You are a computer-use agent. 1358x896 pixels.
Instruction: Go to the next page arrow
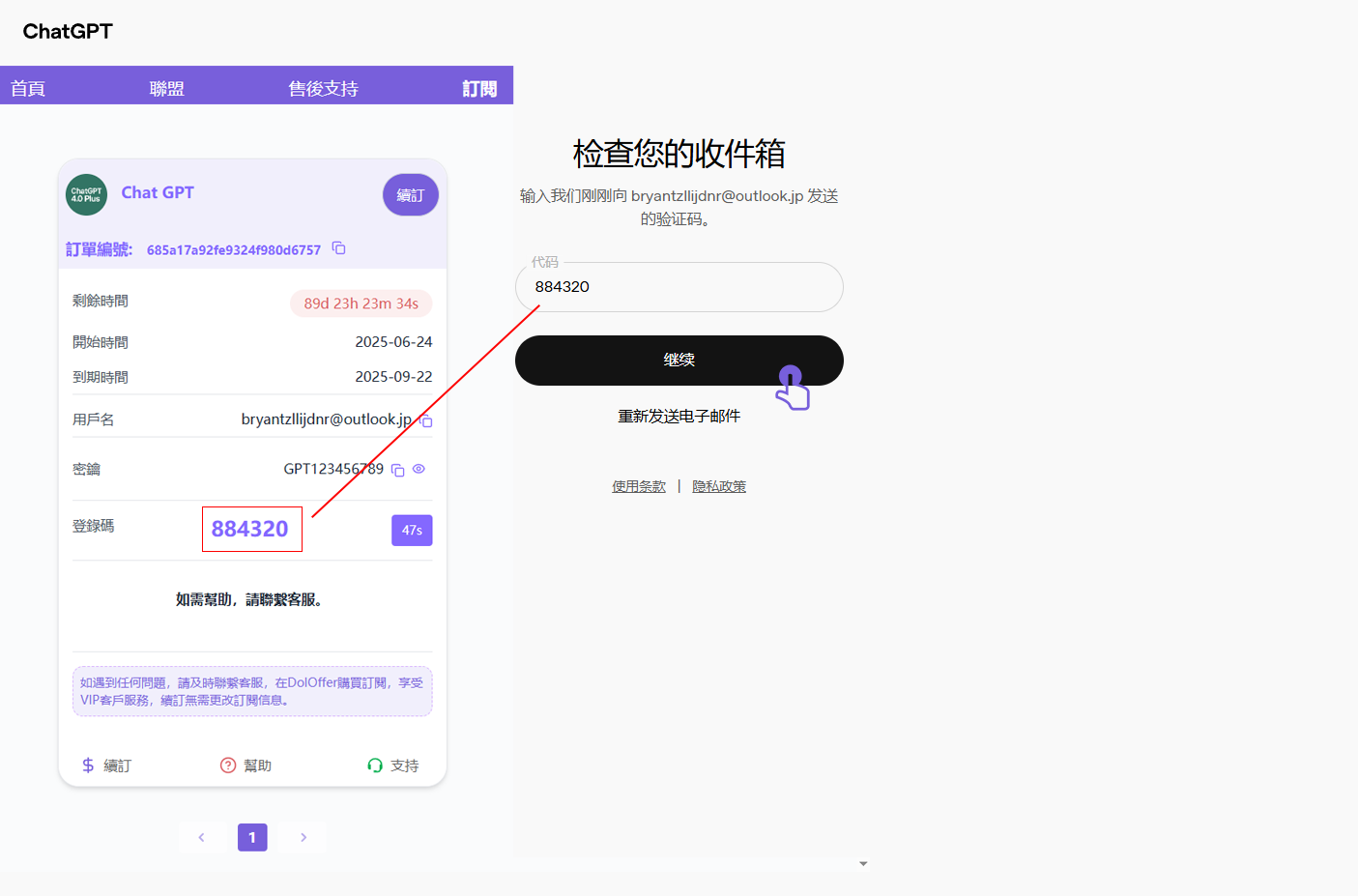303,837
